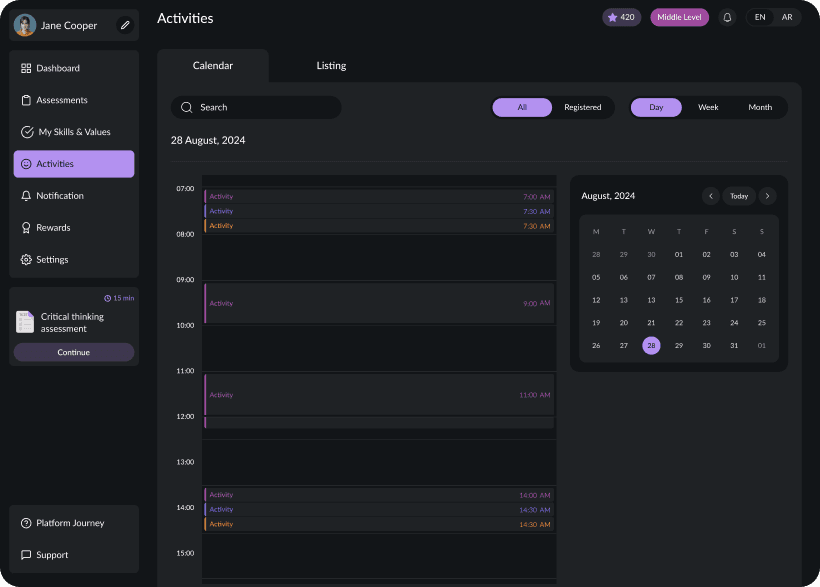This screenshot has width=820, height=587.
Task: Go to the previous month in the mini calendar
Action: point(711,196)
